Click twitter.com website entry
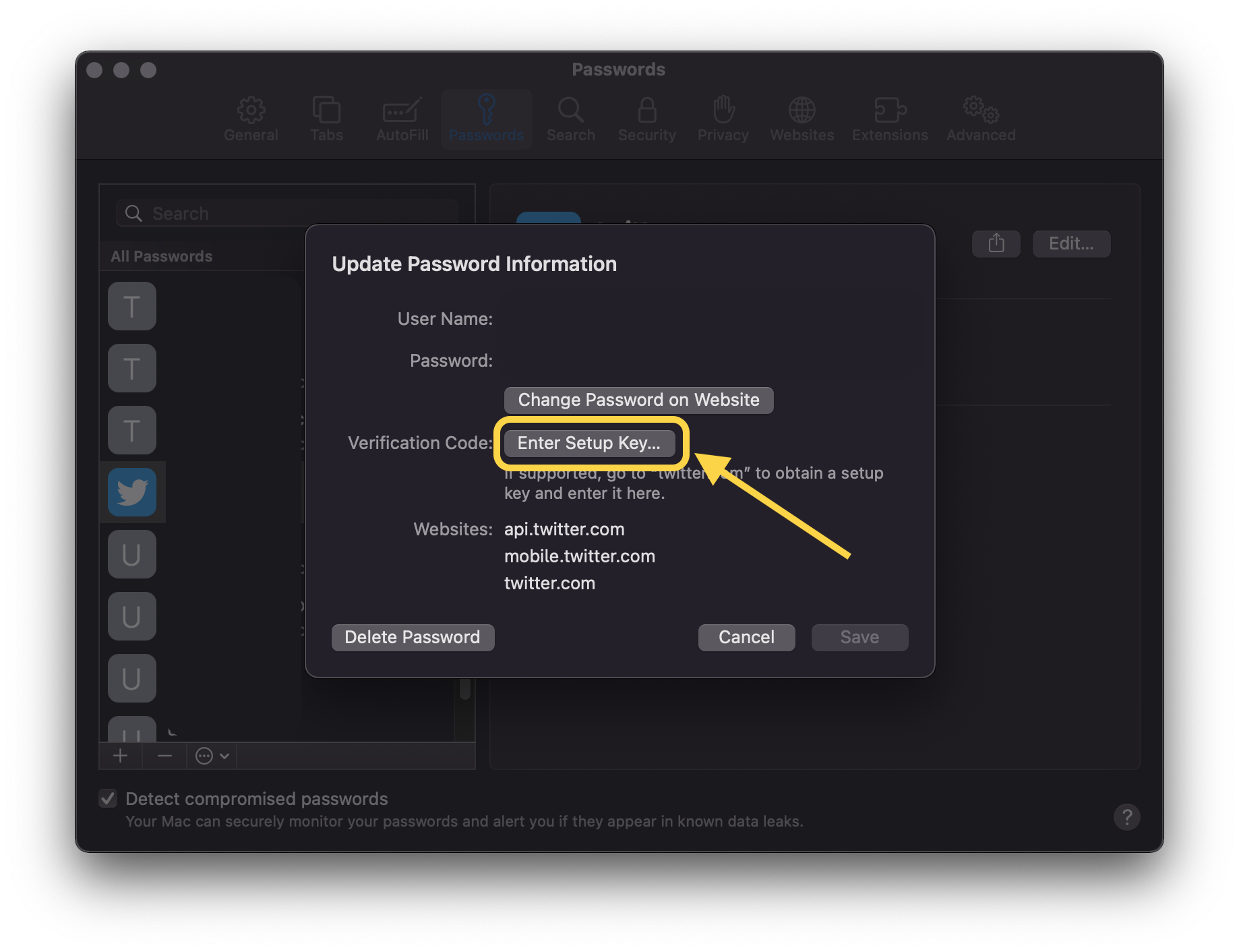This screenshot has width=1239, height=952. coord(549,583)
